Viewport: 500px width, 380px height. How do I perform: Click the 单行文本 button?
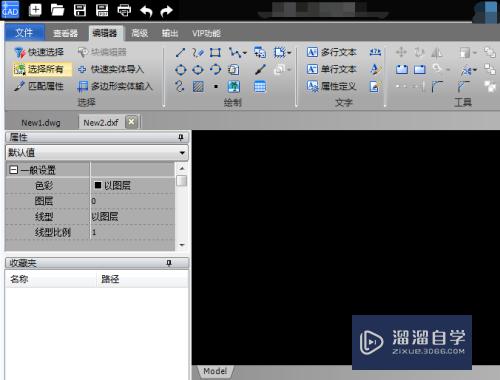pos(331,69)
